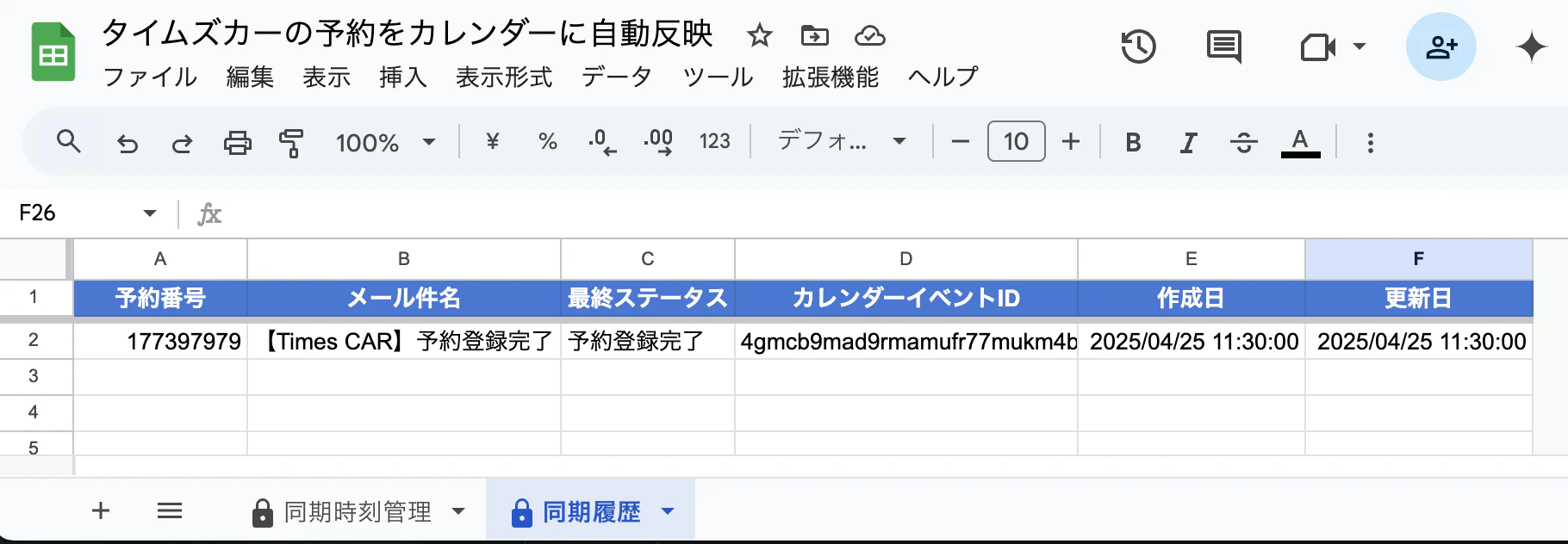1568x544 pixels.
Task: Open the 編集 menu
Action: point(250,77)
